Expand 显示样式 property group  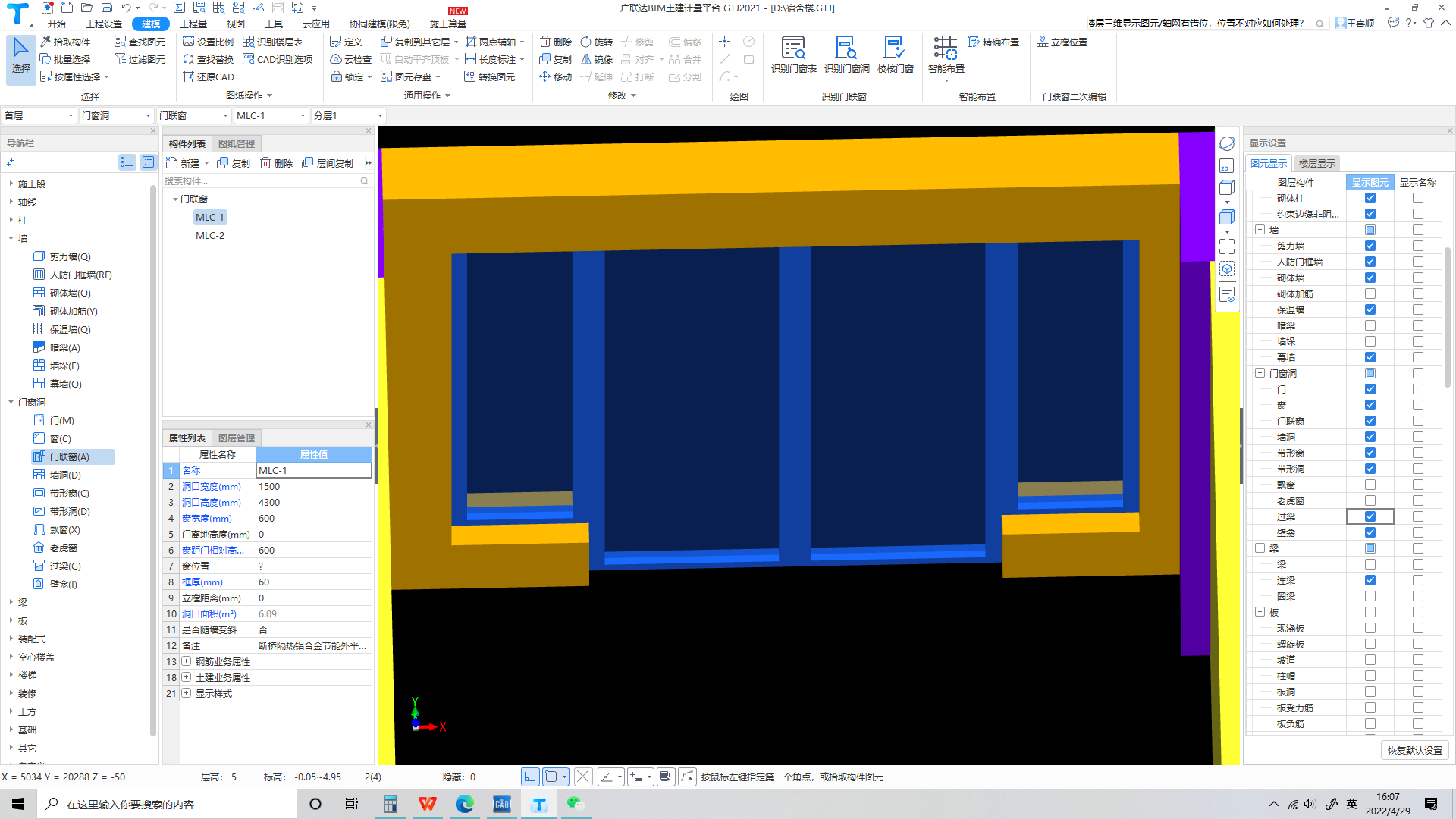click(x=186, y=693)
